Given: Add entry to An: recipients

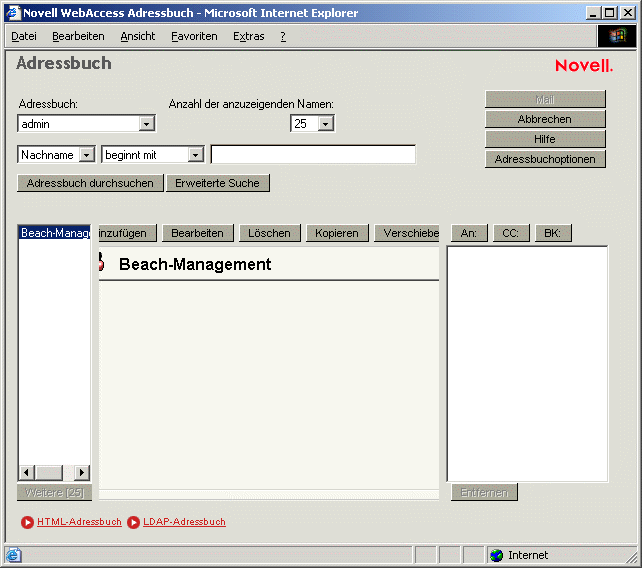Looking at the screenshot, I should click(x=469, y=233).
